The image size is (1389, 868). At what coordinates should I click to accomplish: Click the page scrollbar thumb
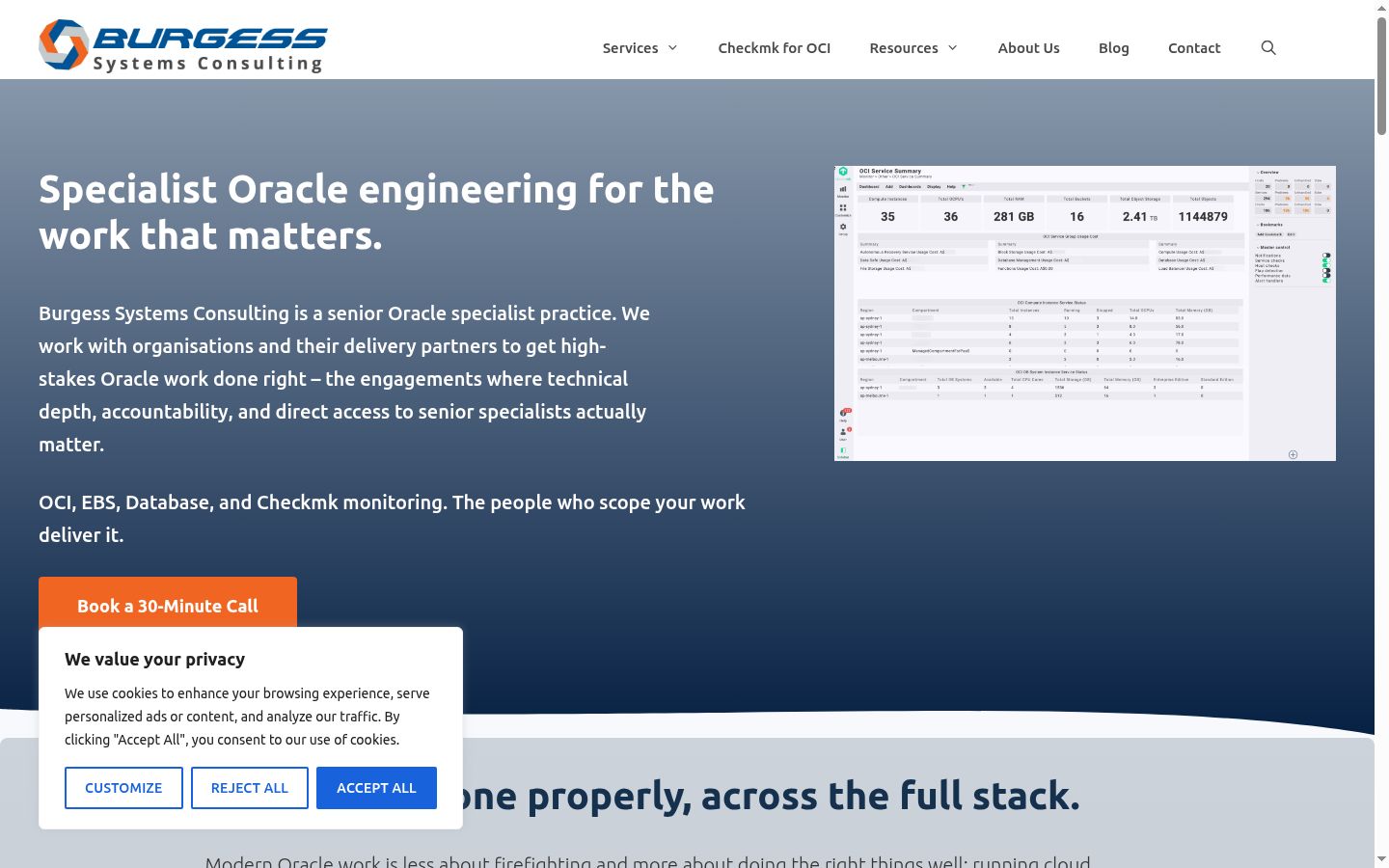coord(1381,75)
